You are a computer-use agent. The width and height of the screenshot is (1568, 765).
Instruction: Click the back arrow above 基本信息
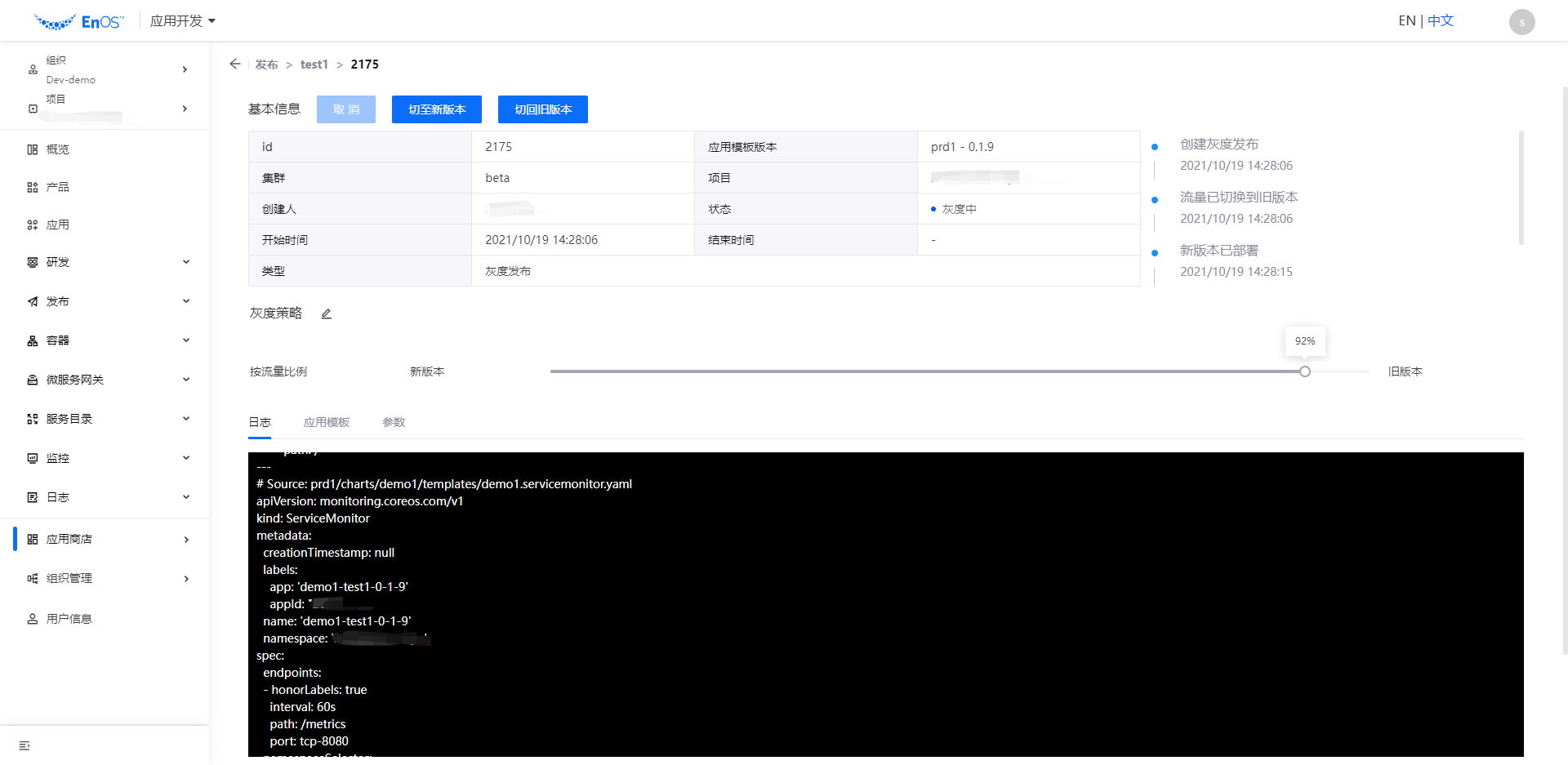click(x=234, y=64)
